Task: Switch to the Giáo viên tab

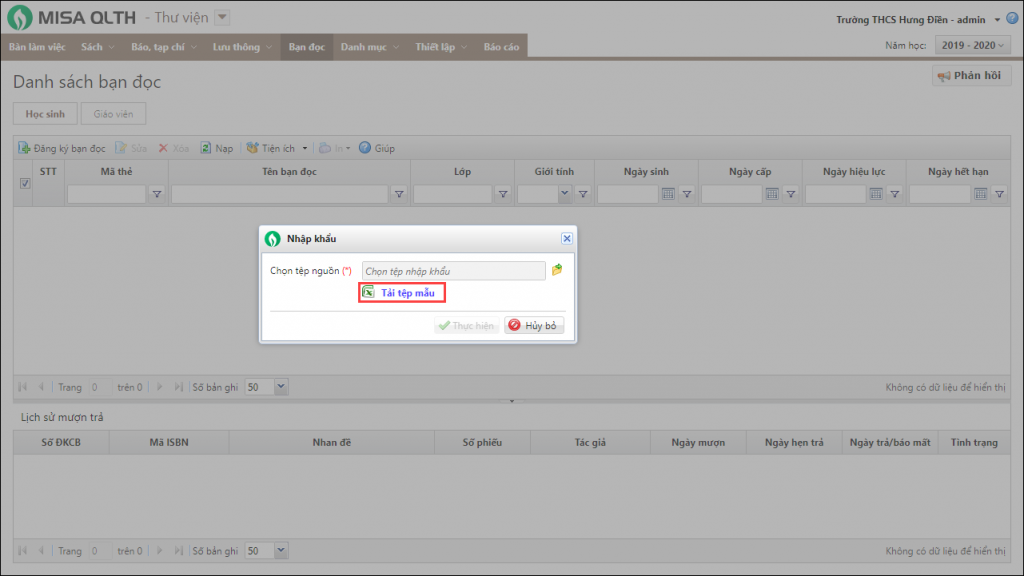Action: pos(113,114)
